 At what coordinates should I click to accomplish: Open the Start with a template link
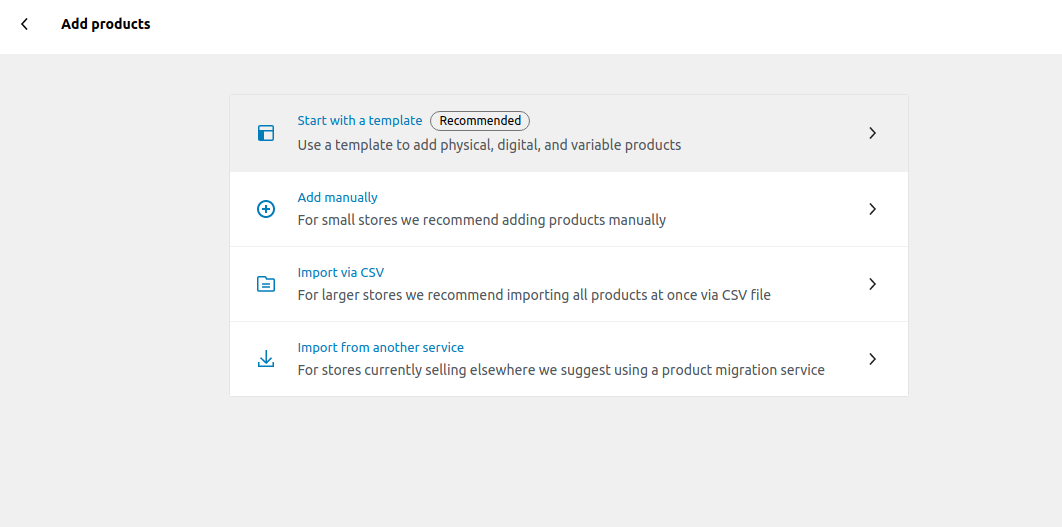tap(360, 121)
